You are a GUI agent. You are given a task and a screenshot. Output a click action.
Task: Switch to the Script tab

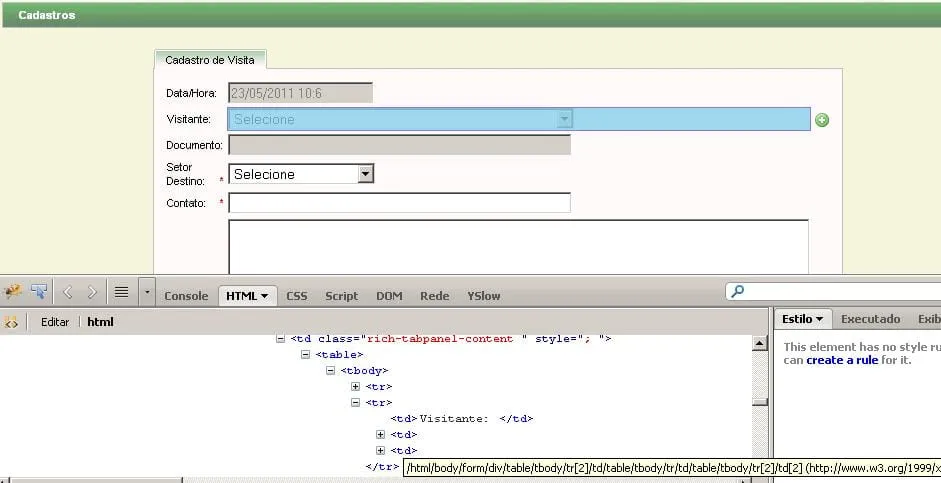pyautogui.click(x=341, y=296)
